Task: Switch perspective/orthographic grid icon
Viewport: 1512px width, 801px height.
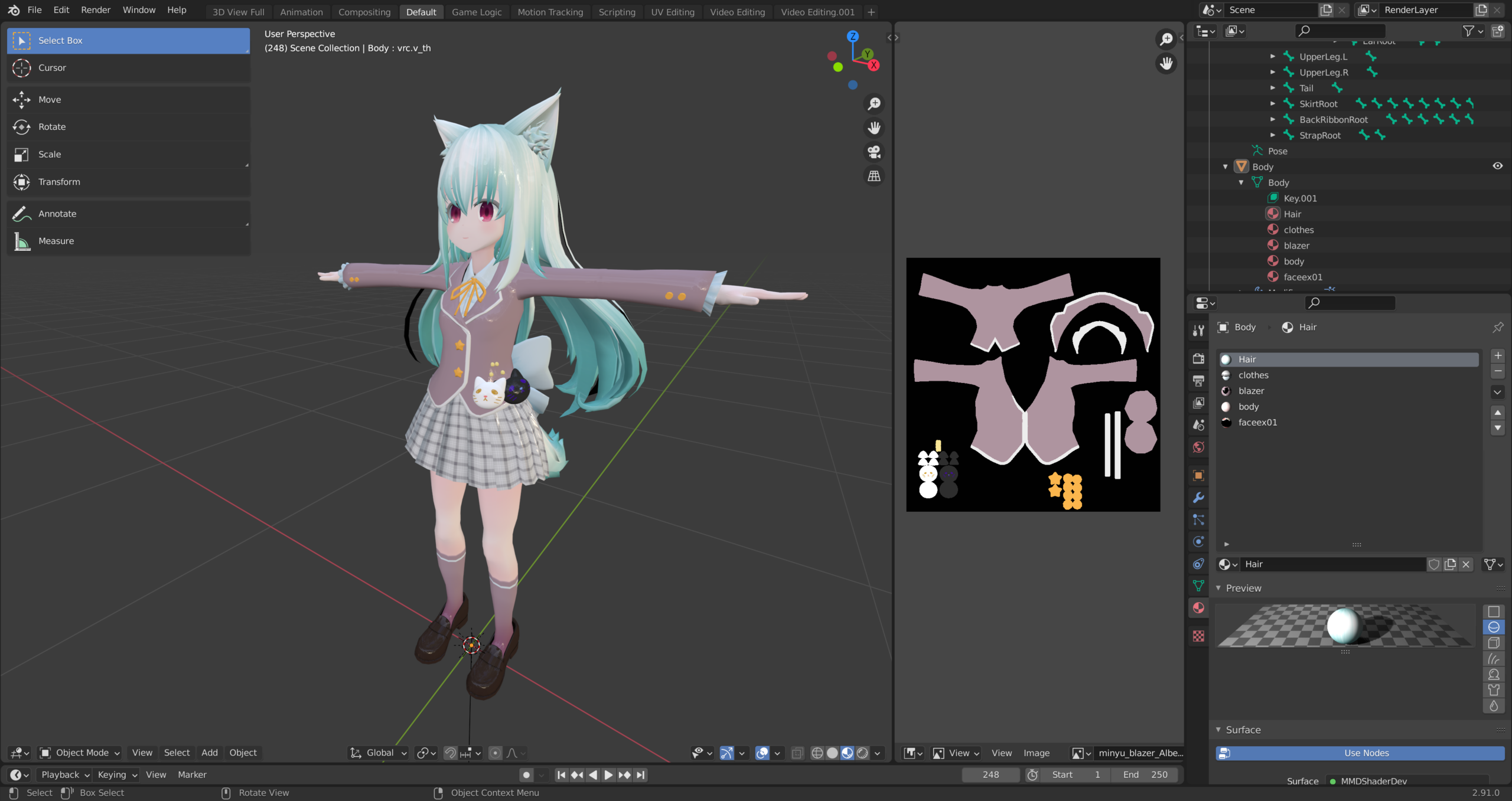Action: [x=874, y=176]
